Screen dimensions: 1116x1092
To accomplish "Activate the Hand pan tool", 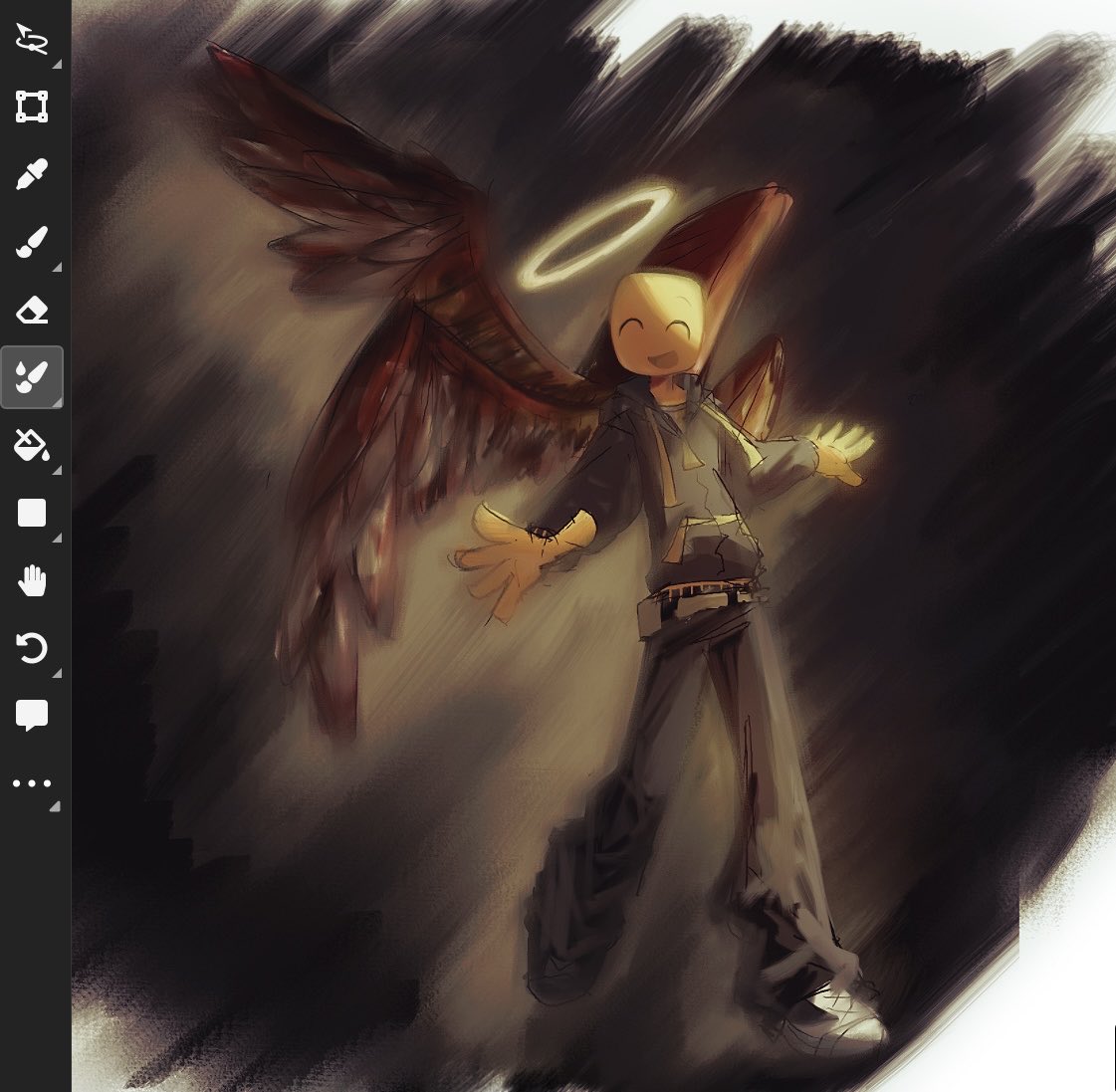I will pyautogui.click(x=32, y=580).
